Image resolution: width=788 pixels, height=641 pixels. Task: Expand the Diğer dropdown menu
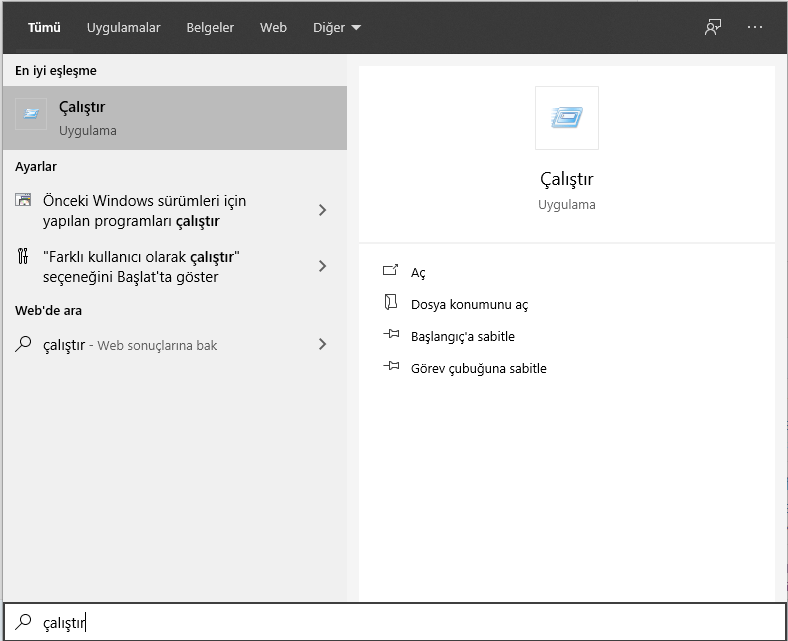[337, 28]
